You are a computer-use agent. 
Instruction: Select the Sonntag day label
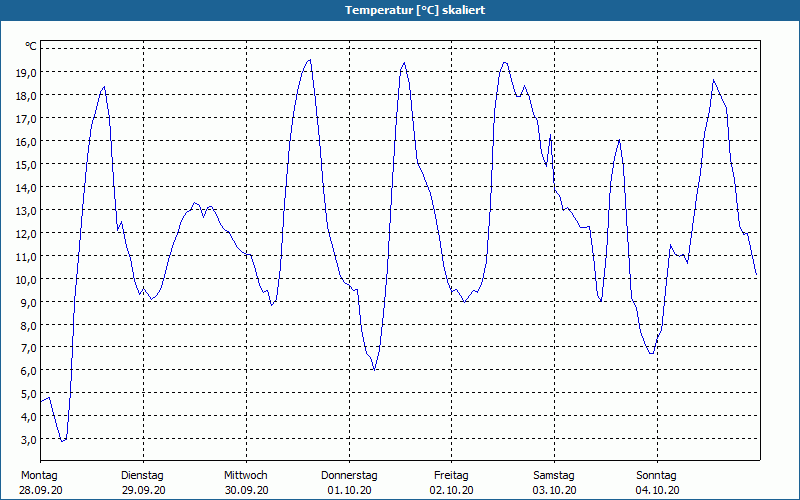click(x=657, y=476)
